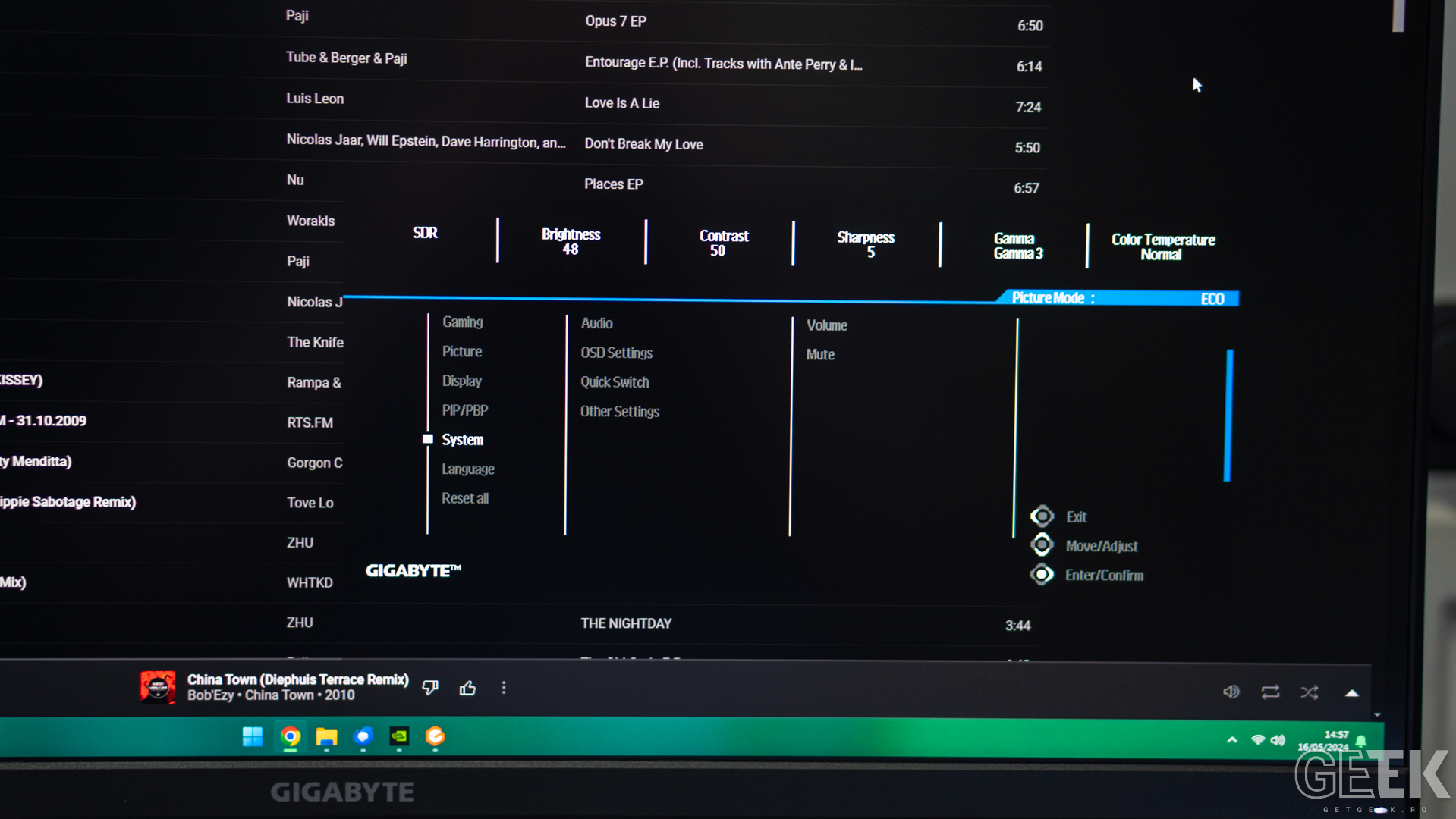Viewport: 1456px width, 819px height.
Task: Select PIP/PBP in the OSD menu
Action: click(465, 410)
